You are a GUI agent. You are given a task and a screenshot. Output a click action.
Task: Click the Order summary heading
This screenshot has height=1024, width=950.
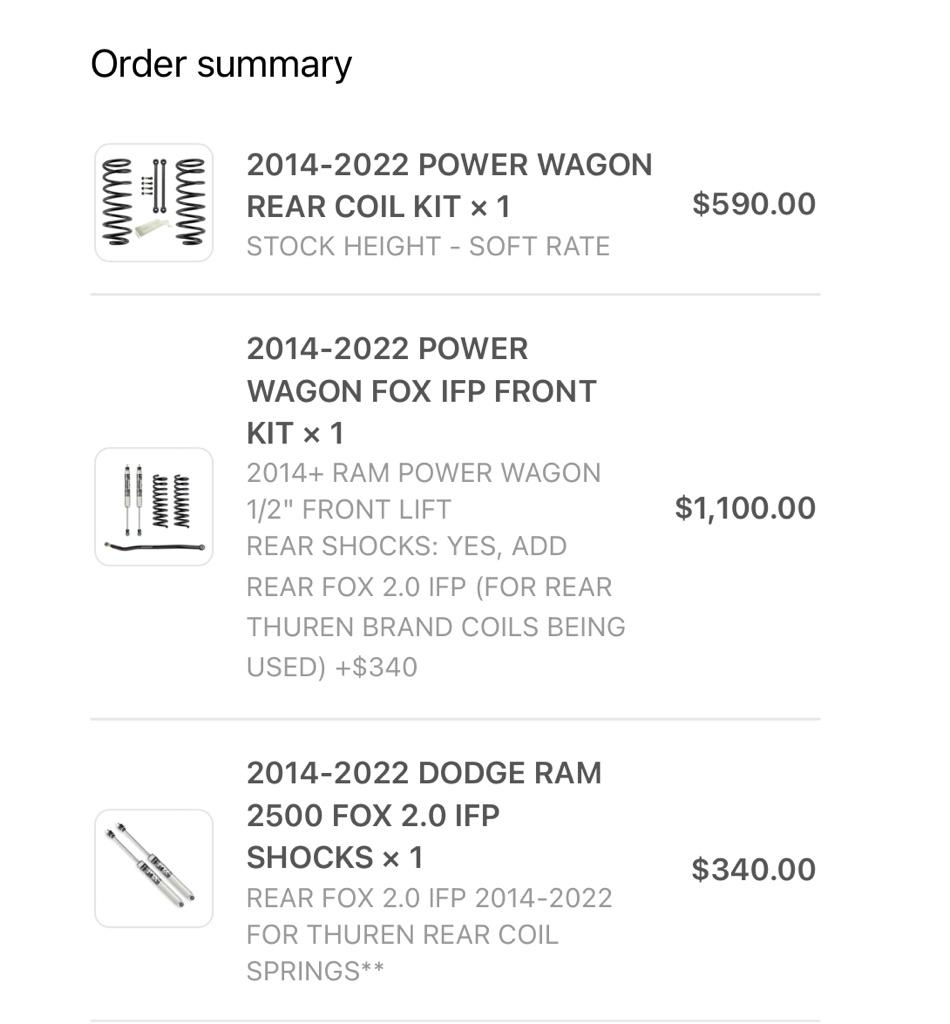(221, 64)
